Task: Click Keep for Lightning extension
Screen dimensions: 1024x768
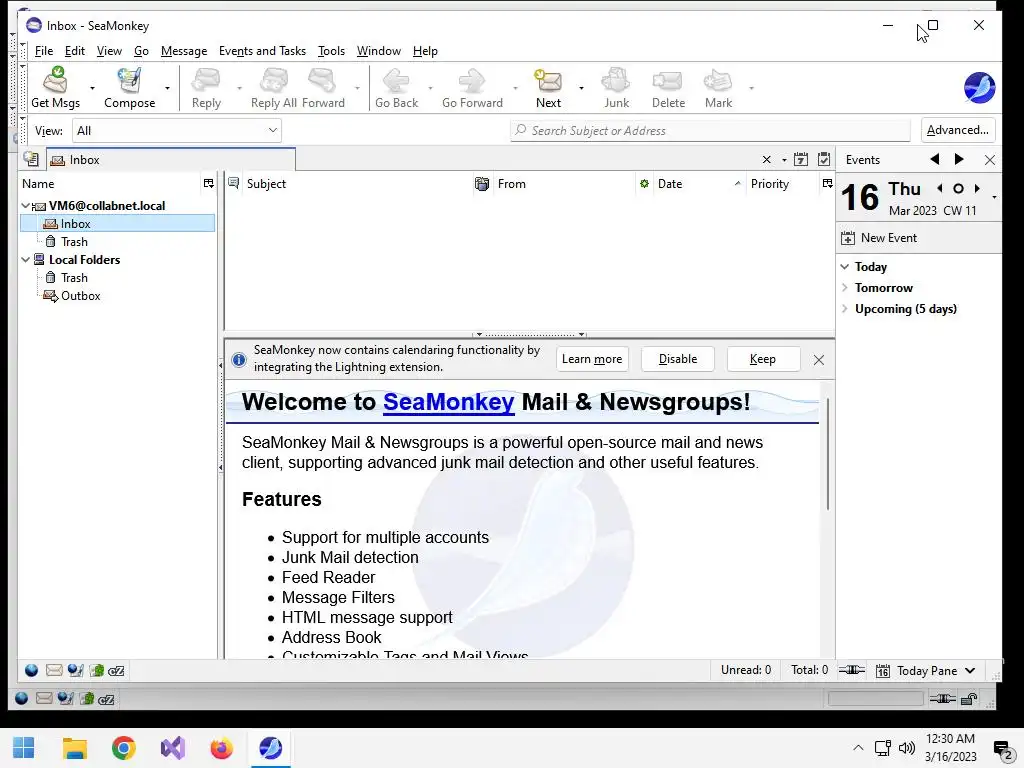Action: point(763,359)
